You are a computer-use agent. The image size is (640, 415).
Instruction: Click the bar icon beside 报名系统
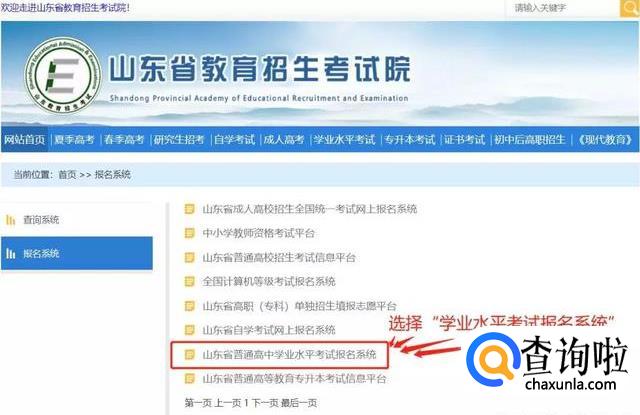(11, 253)
